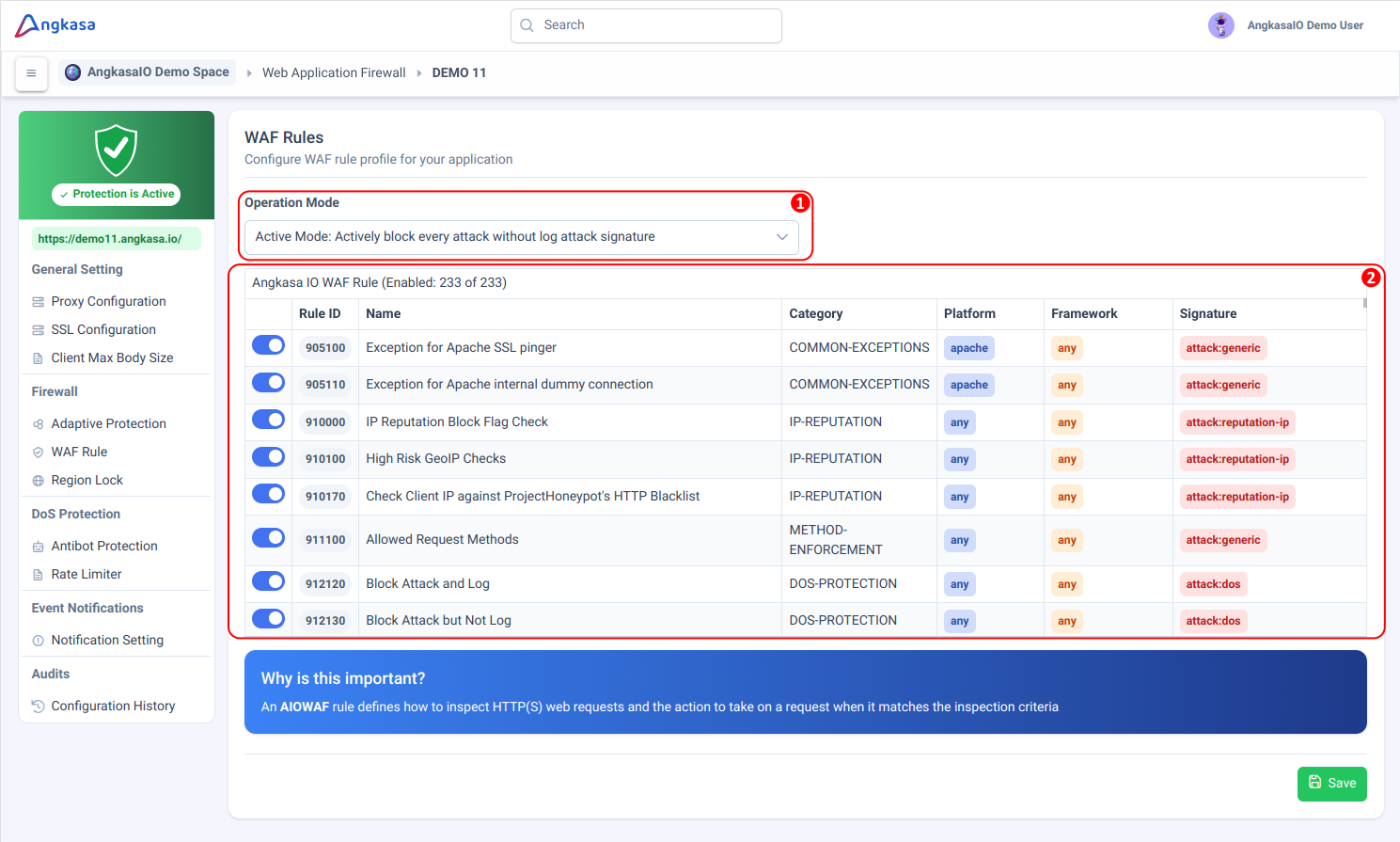Open Notification Setting page
1400x842 pixels.
107,640
